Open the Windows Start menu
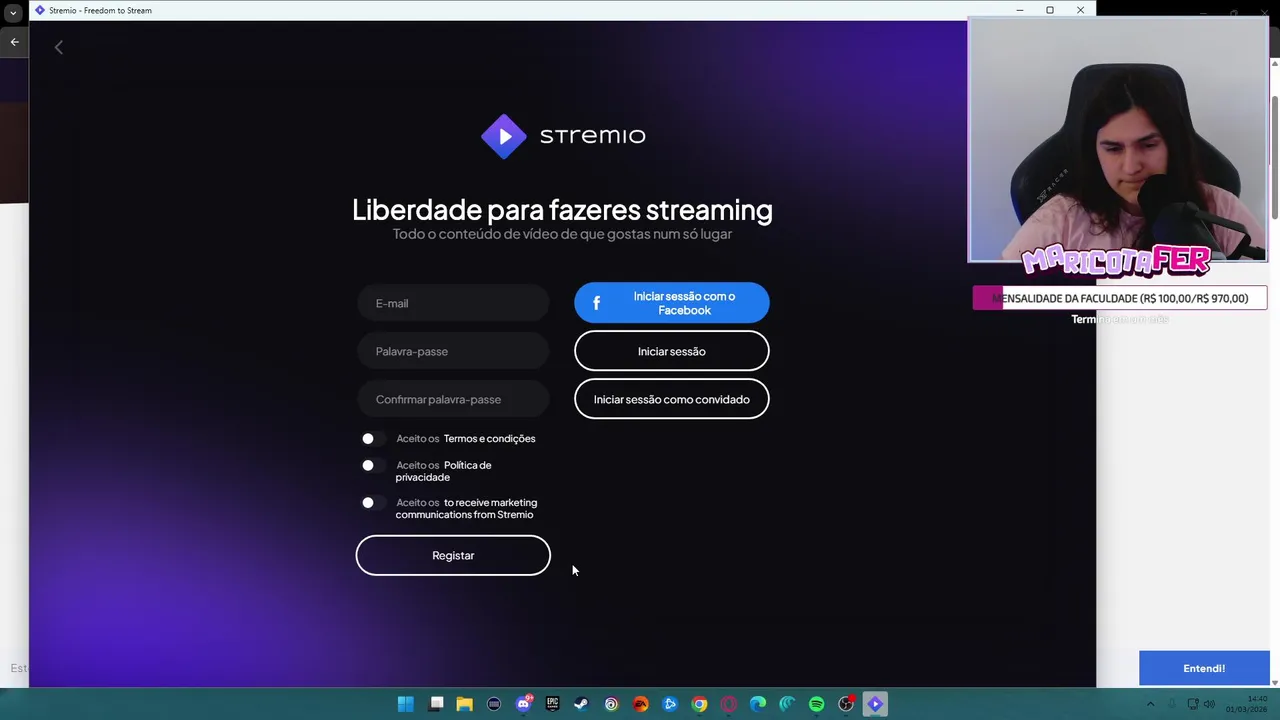This screenshot has height=720, width=1280. tap(406, 704)
